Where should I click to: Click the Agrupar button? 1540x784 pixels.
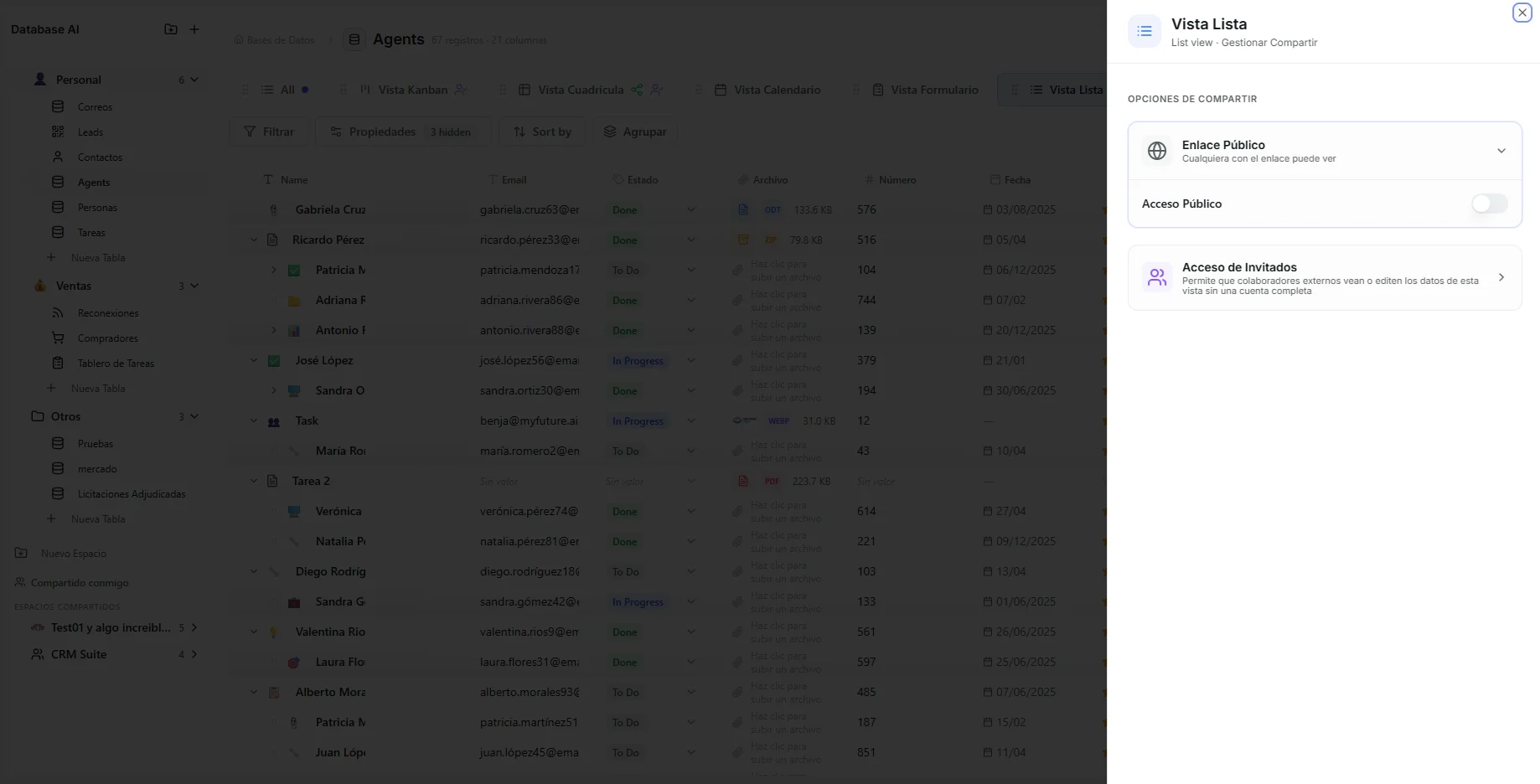[635, 132]
